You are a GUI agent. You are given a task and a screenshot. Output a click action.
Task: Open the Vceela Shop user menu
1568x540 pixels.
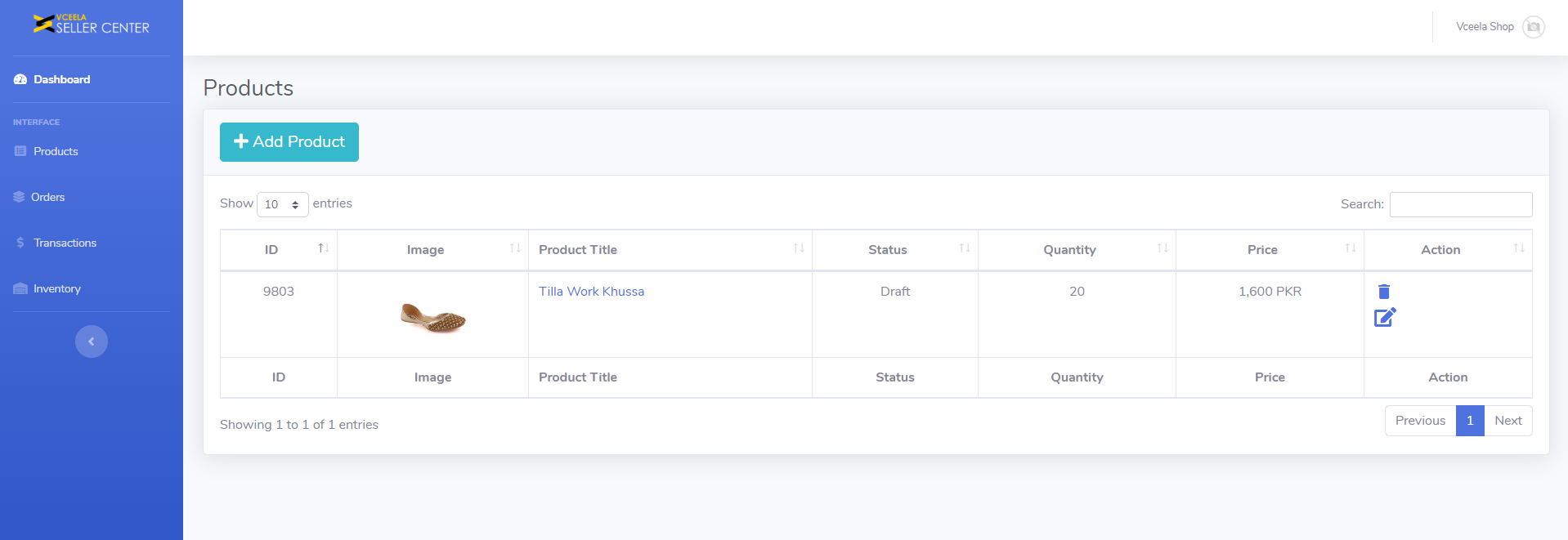pyautogui.click(x=1484, y=27)
